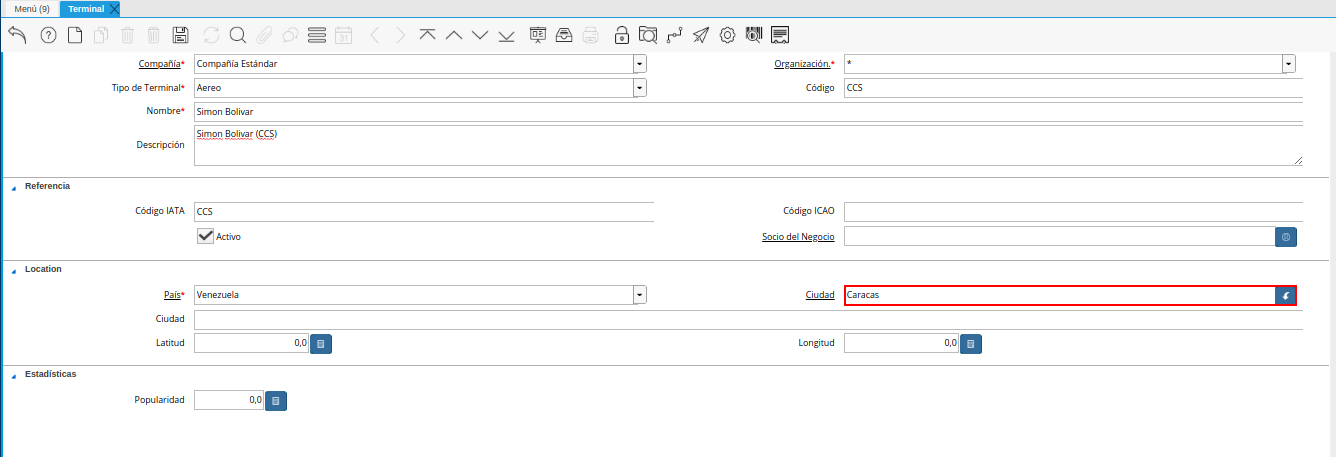The height and width of the screenshot is (457, 1336).
Task: Click the undo back arrow icon
Action: pos(17,35)
